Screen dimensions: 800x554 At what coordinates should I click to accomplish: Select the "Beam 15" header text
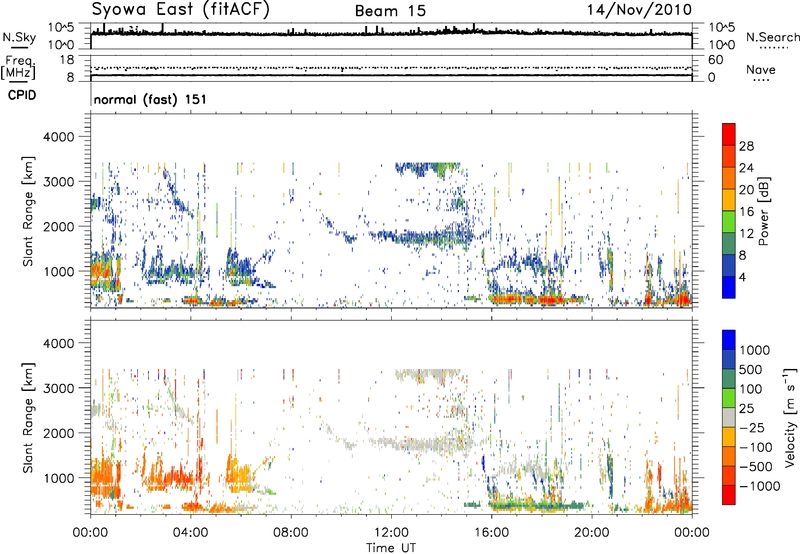(390, 11)
